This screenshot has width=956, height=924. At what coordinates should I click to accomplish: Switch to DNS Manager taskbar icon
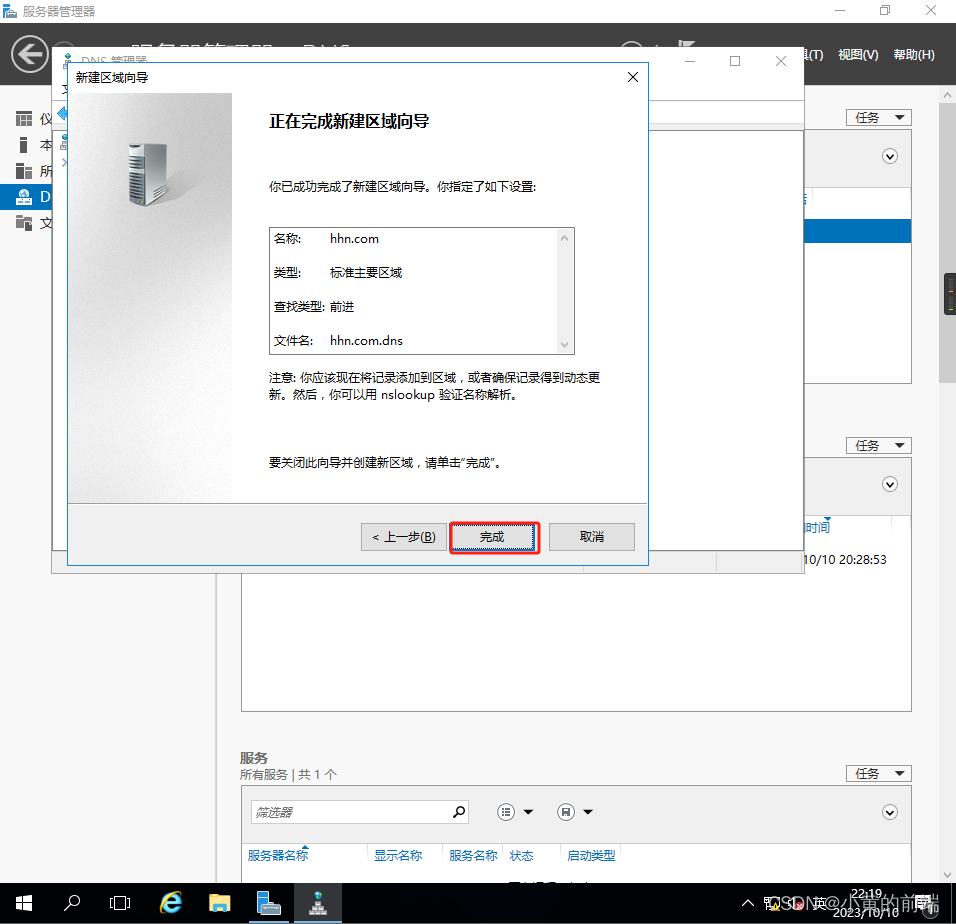pos(318,903)
